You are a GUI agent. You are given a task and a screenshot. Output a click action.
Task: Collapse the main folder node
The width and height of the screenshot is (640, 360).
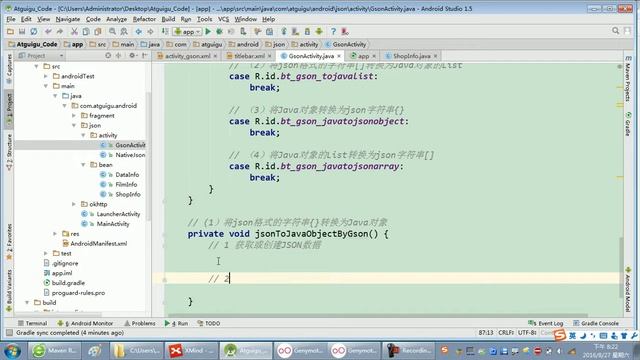click(x=46, y=86)
